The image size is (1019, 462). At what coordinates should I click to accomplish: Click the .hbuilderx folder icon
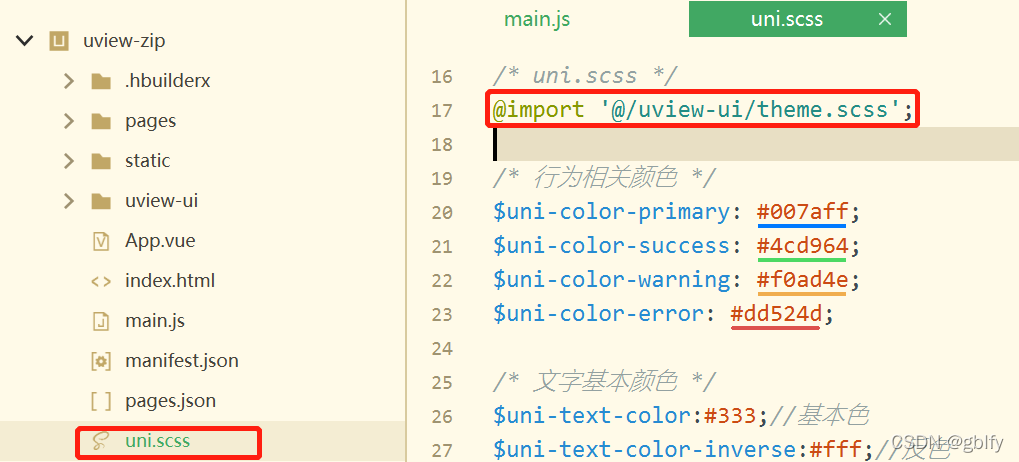101,81
